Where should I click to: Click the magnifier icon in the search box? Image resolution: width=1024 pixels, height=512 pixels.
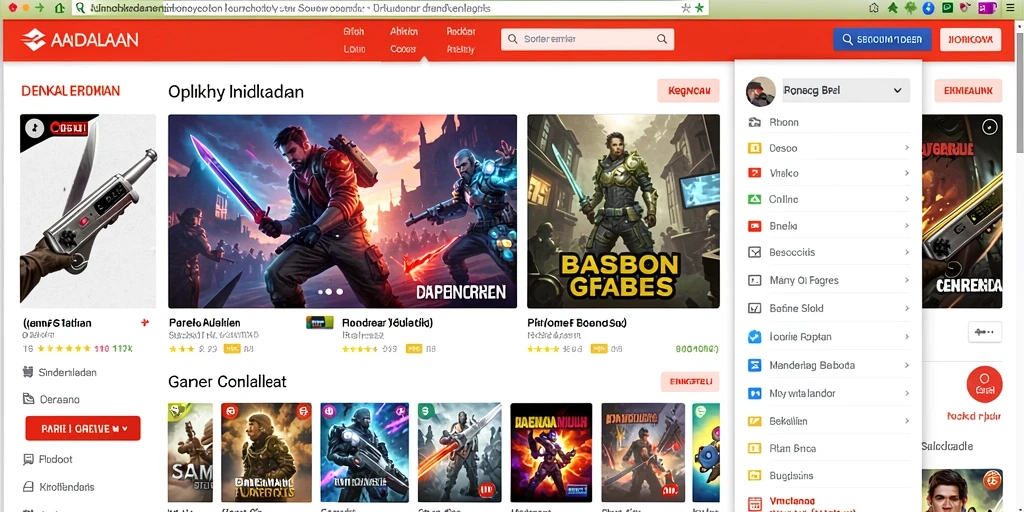click(662, 39)
